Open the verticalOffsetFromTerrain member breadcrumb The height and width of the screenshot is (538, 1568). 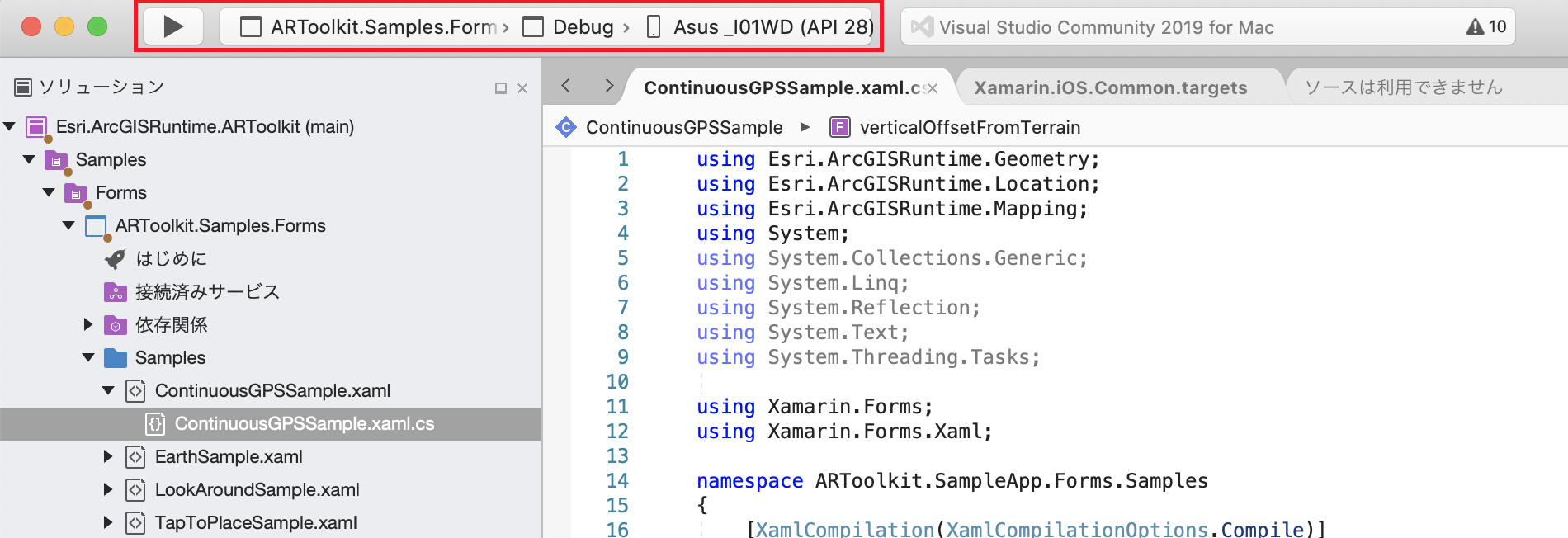970,127
